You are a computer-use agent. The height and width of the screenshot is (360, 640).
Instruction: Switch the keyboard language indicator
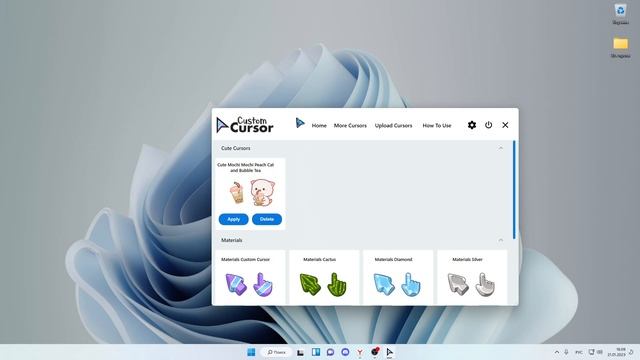pos(579,352)
